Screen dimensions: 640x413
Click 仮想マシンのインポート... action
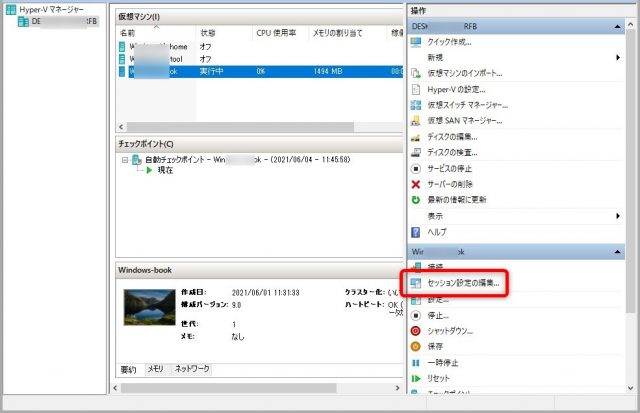point(465,73)
